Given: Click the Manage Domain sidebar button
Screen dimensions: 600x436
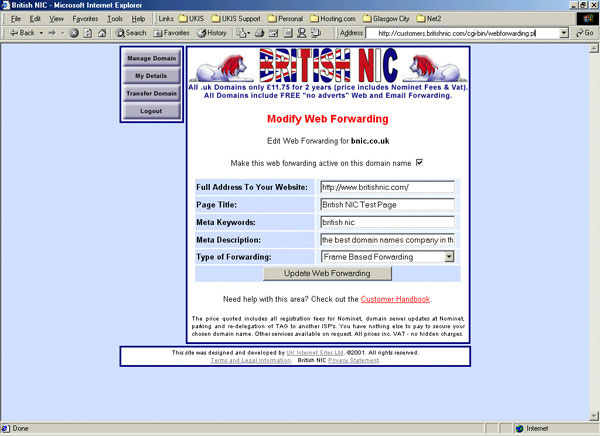Looking at the screenshot, I should point(152,58).
